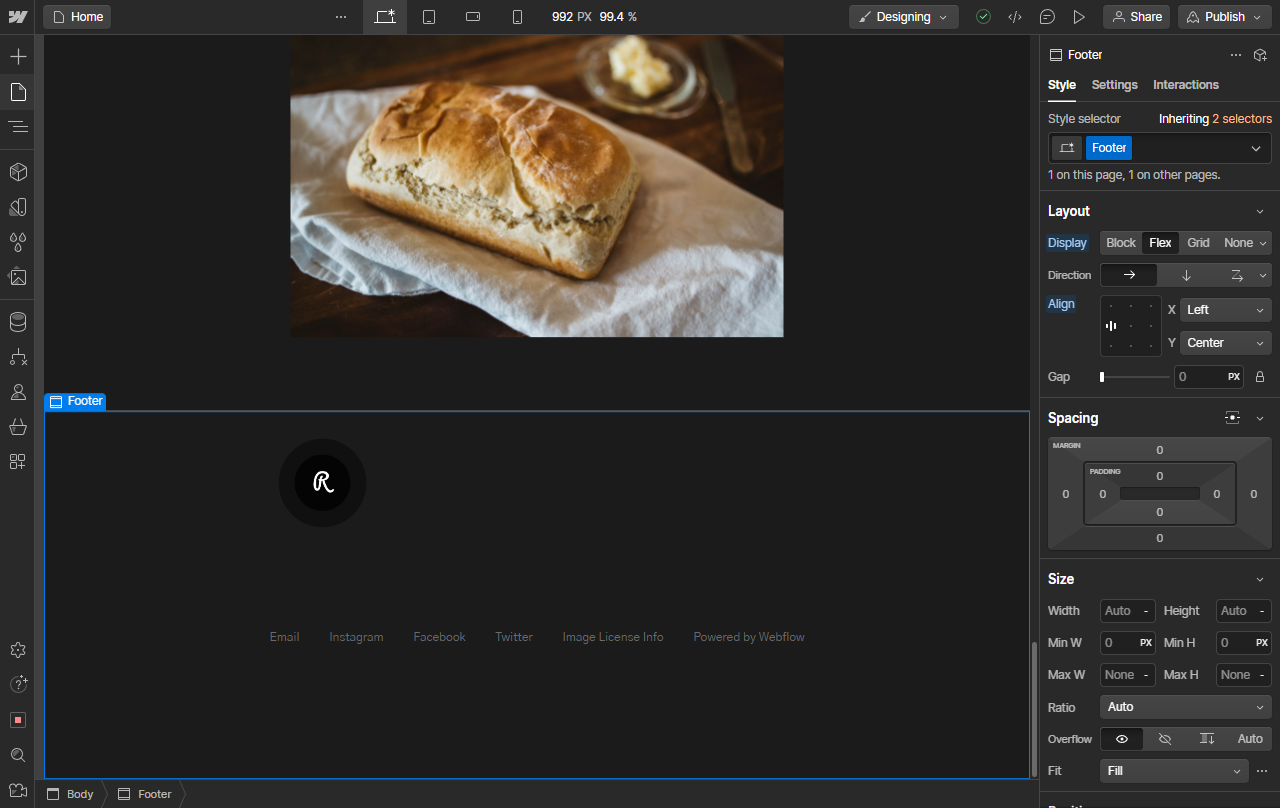Image resolution: width=1280 pixels, height=808 pixels.
Task: Open the CMS collections database panel
Action: pyautogui.click(x=18, y=322)
